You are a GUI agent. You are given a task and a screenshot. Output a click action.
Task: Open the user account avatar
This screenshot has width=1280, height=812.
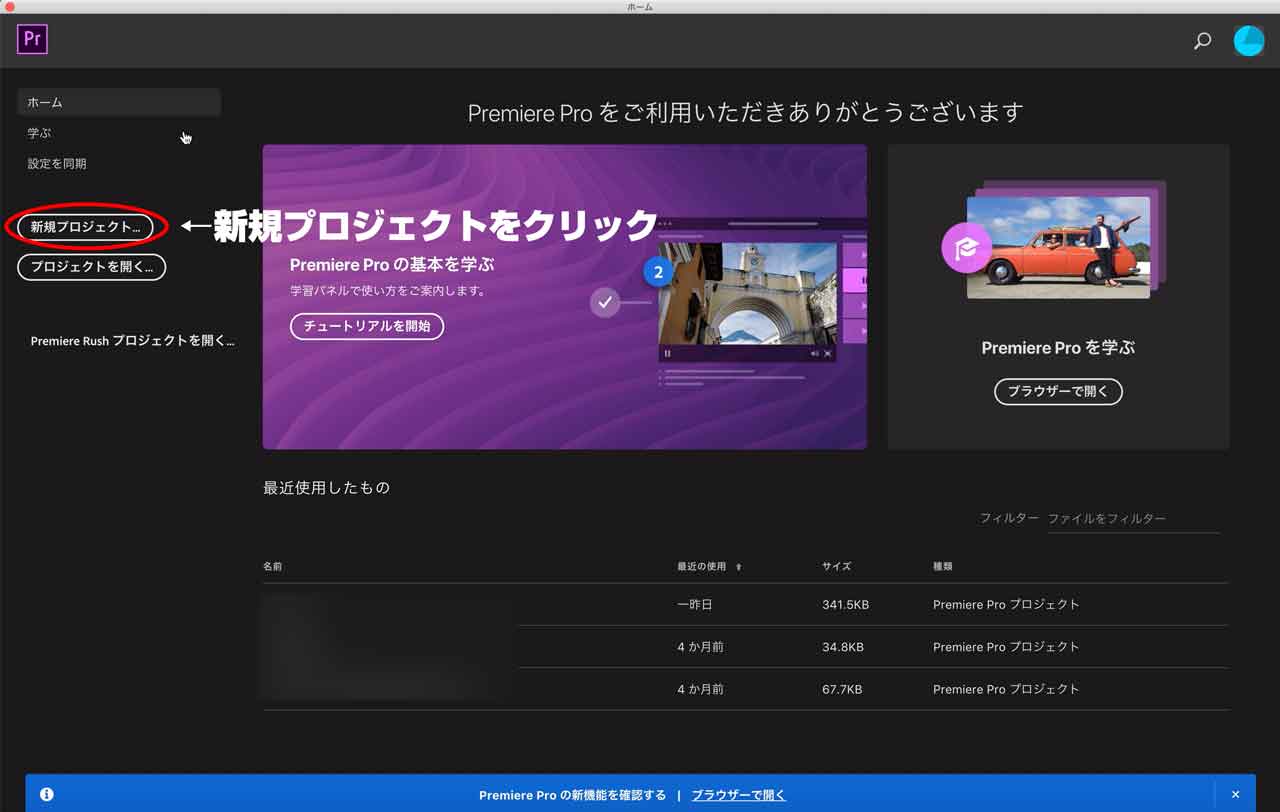(1249, 40)
